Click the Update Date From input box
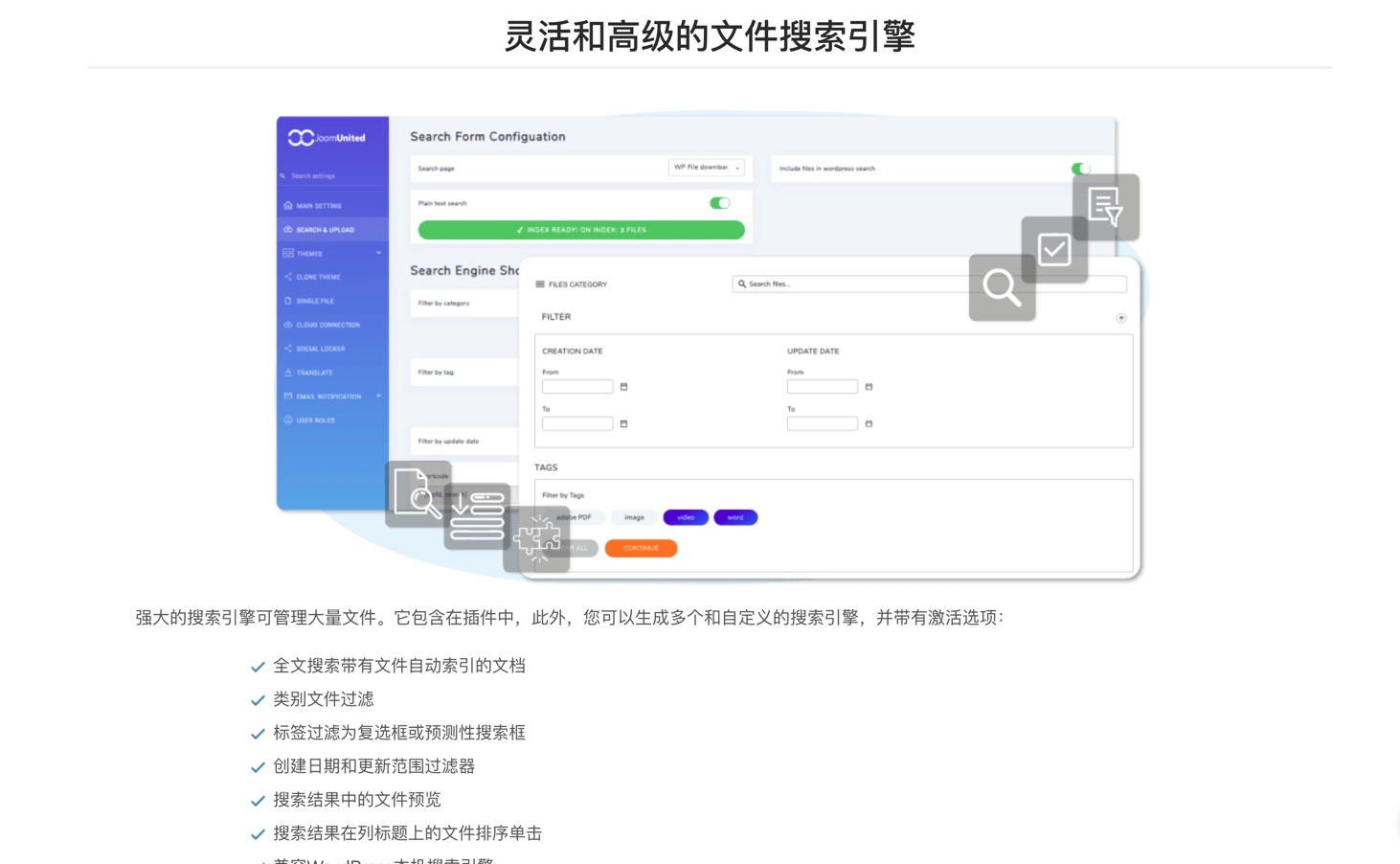Image resolution: width=1400 pixels, height=864 pixels. pos(823,387)
